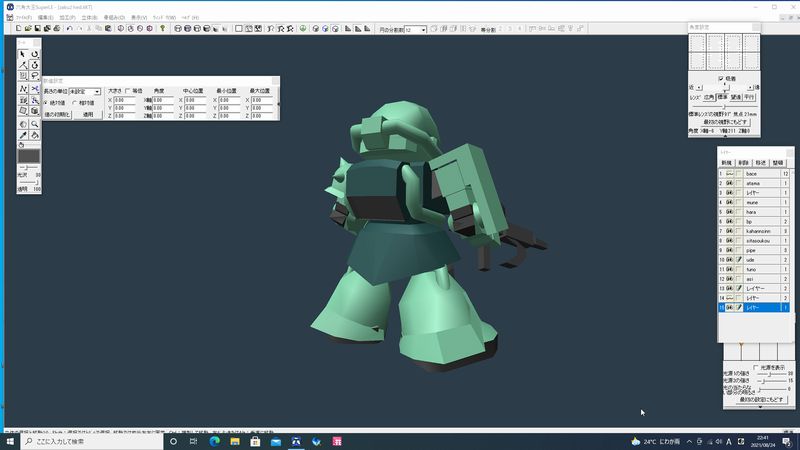Toggle the edit checkbox on the ude layer
The image size is (800, 450).
click(x=739, y=260)
